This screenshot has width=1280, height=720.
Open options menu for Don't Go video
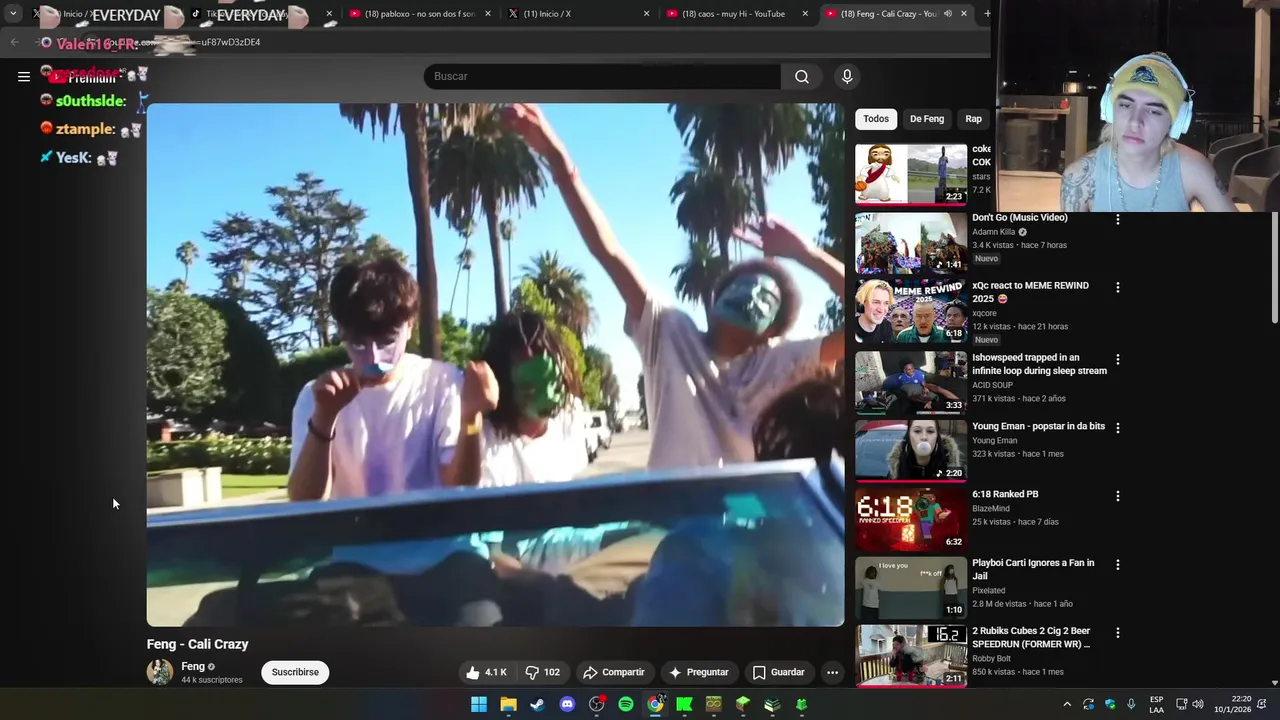click(1118, 219)
